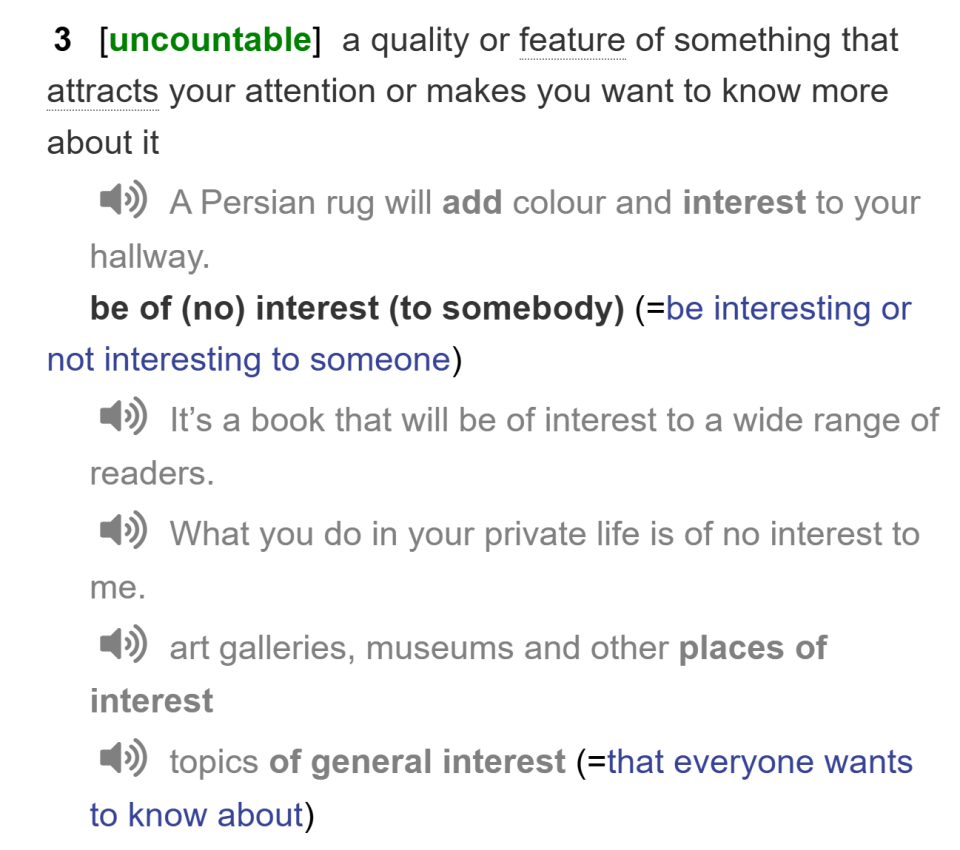Play audio for the 'It's a book' sentence

[123, 416]
